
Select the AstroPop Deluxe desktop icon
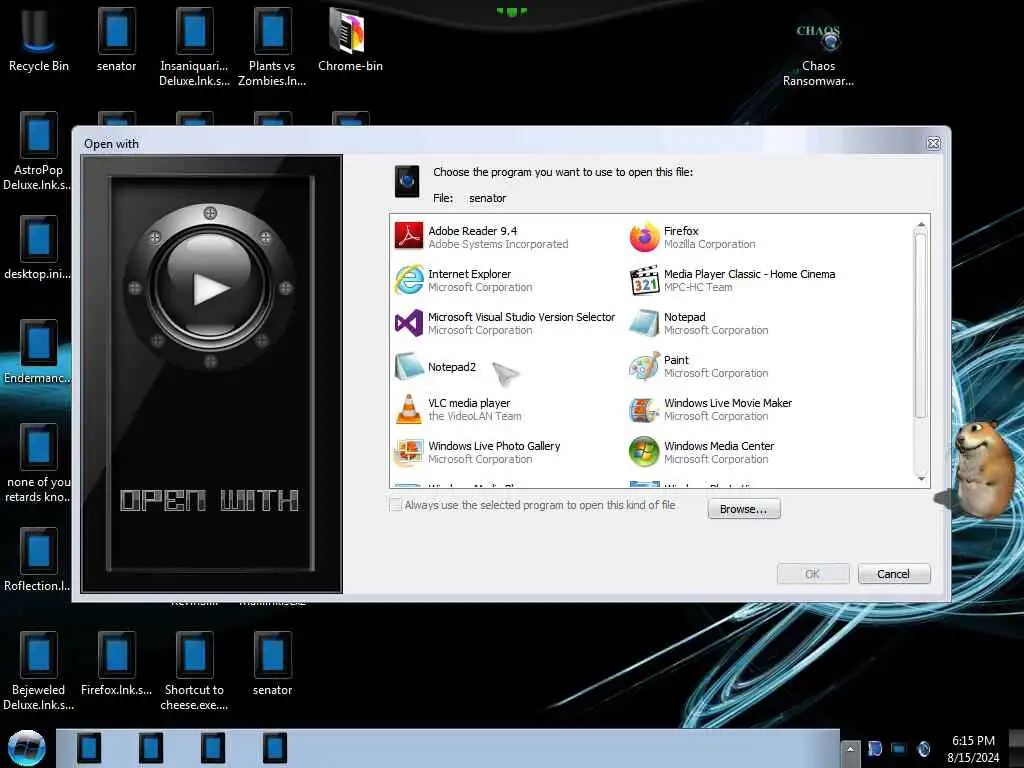coord(38,152)
